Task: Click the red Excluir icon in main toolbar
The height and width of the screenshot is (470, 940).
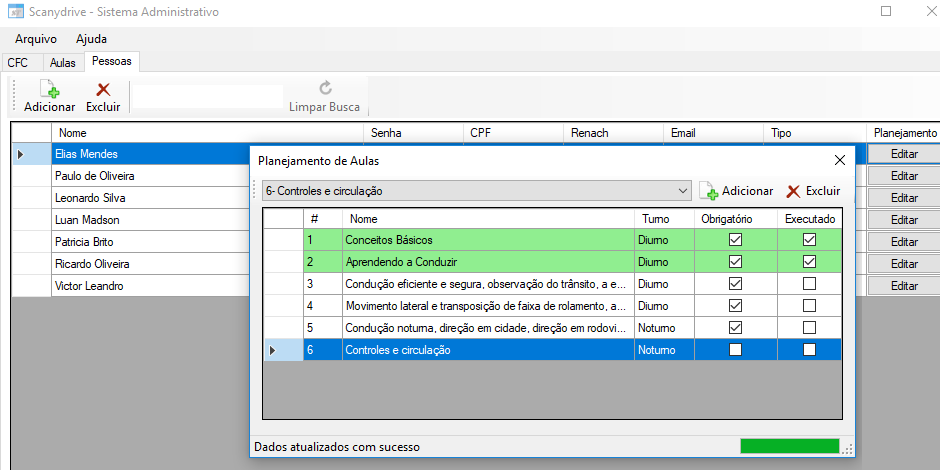Action: coord(102,89)
